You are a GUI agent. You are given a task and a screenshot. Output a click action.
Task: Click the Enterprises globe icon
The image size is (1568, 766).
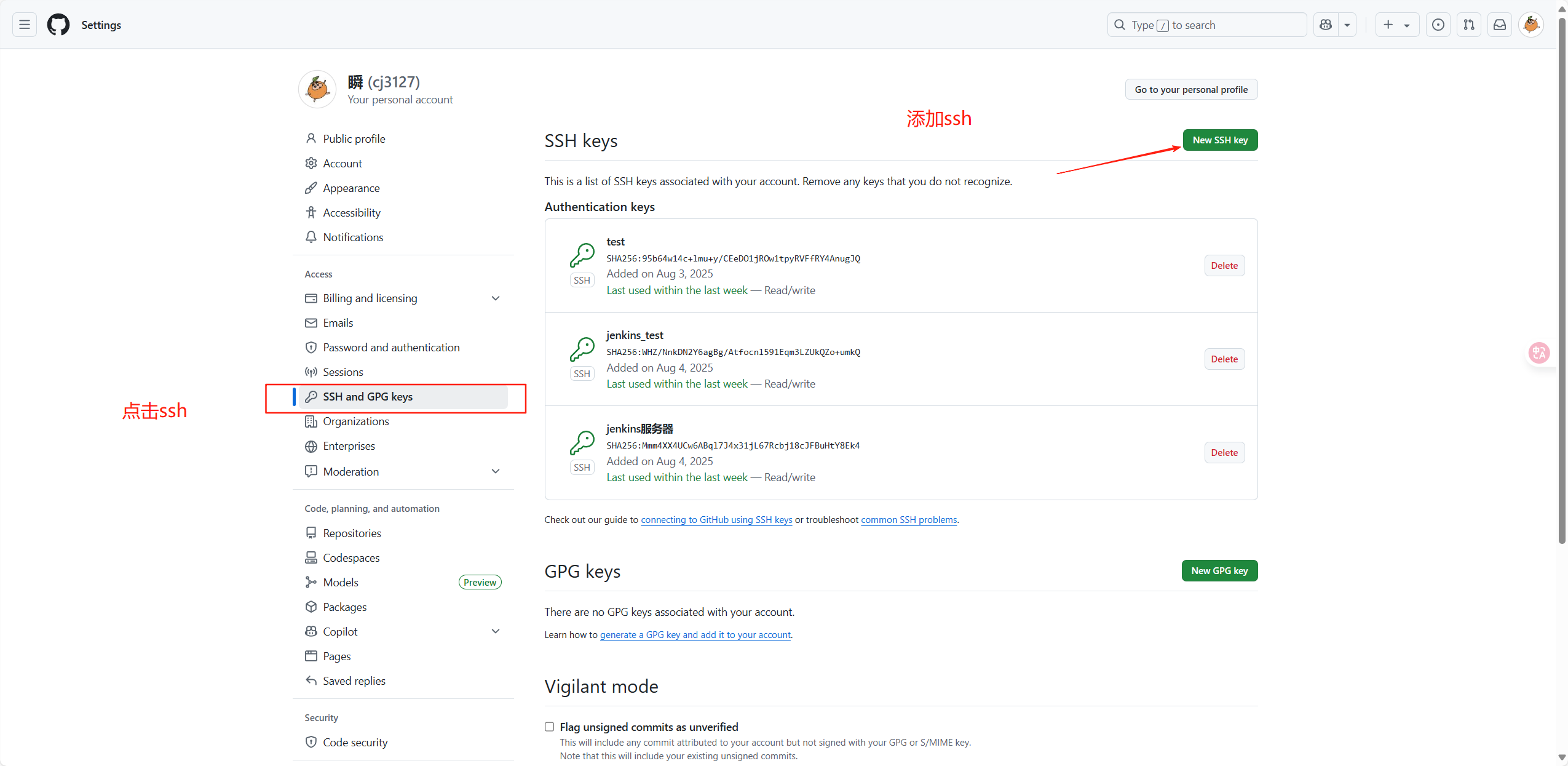[311, 445]
